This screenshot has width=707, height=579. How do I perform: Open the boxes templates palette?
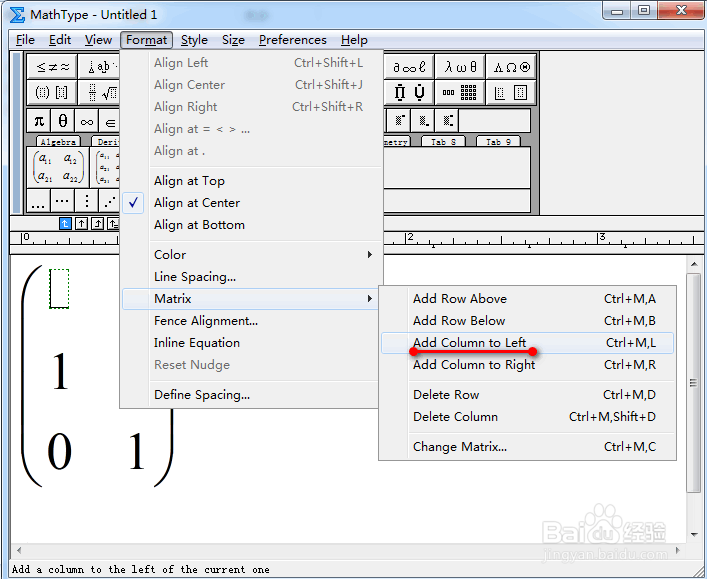(511, 92)
